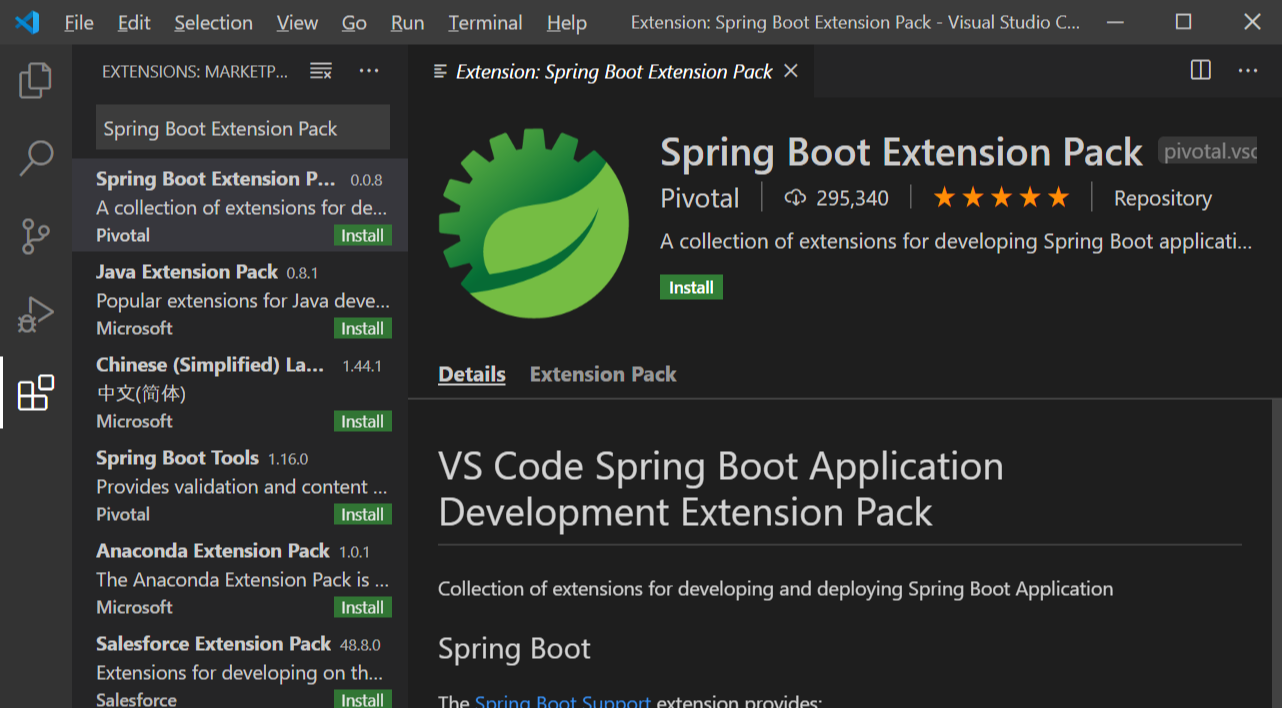Screen dimensions: 1282x708
Task: Open the Run and Debug view
Action: point(36,315)
